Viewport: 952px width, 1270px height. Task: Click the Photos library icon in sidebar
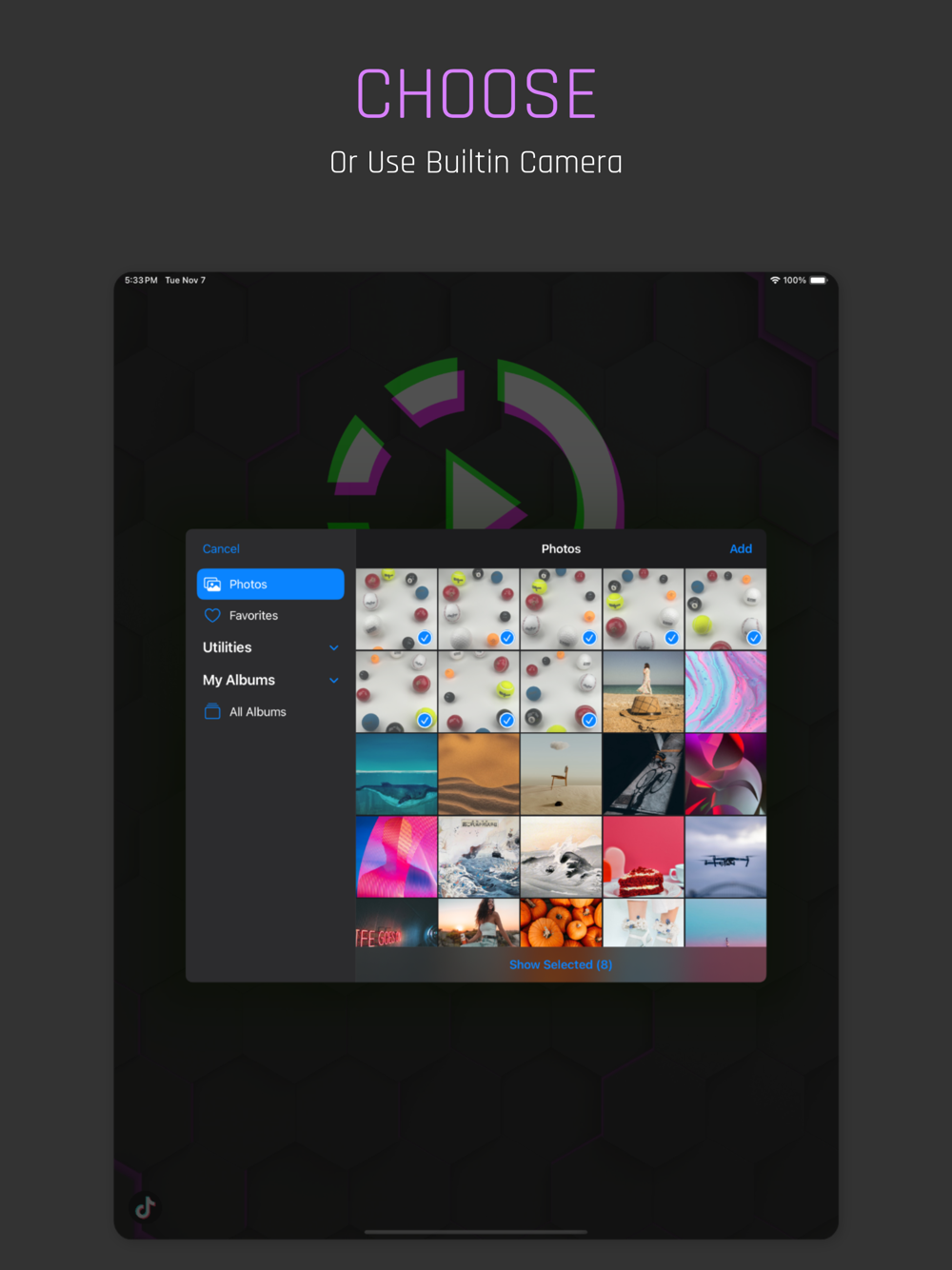[212, 585]
